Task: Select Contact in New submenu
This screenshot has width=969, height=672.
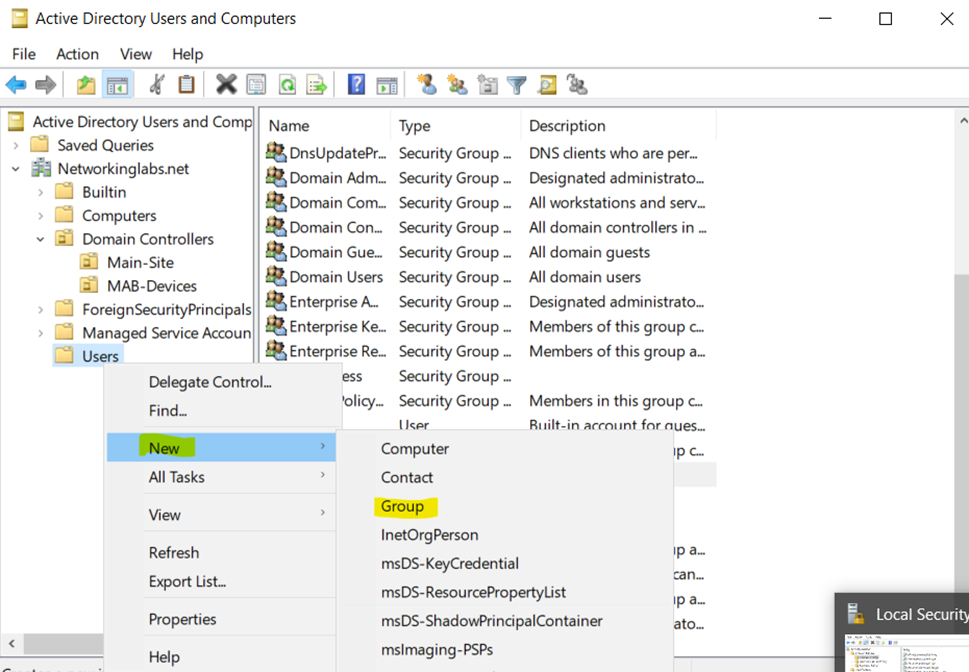Action: [x=505, y=477]
